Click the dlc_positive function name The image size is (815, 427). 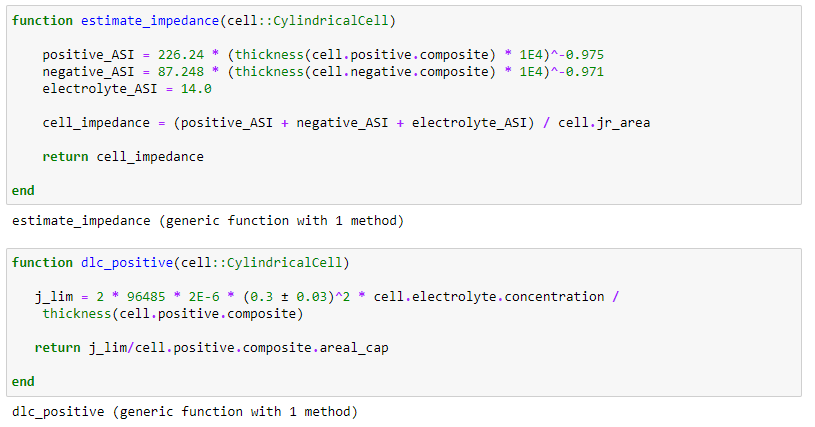click(127, 263)
